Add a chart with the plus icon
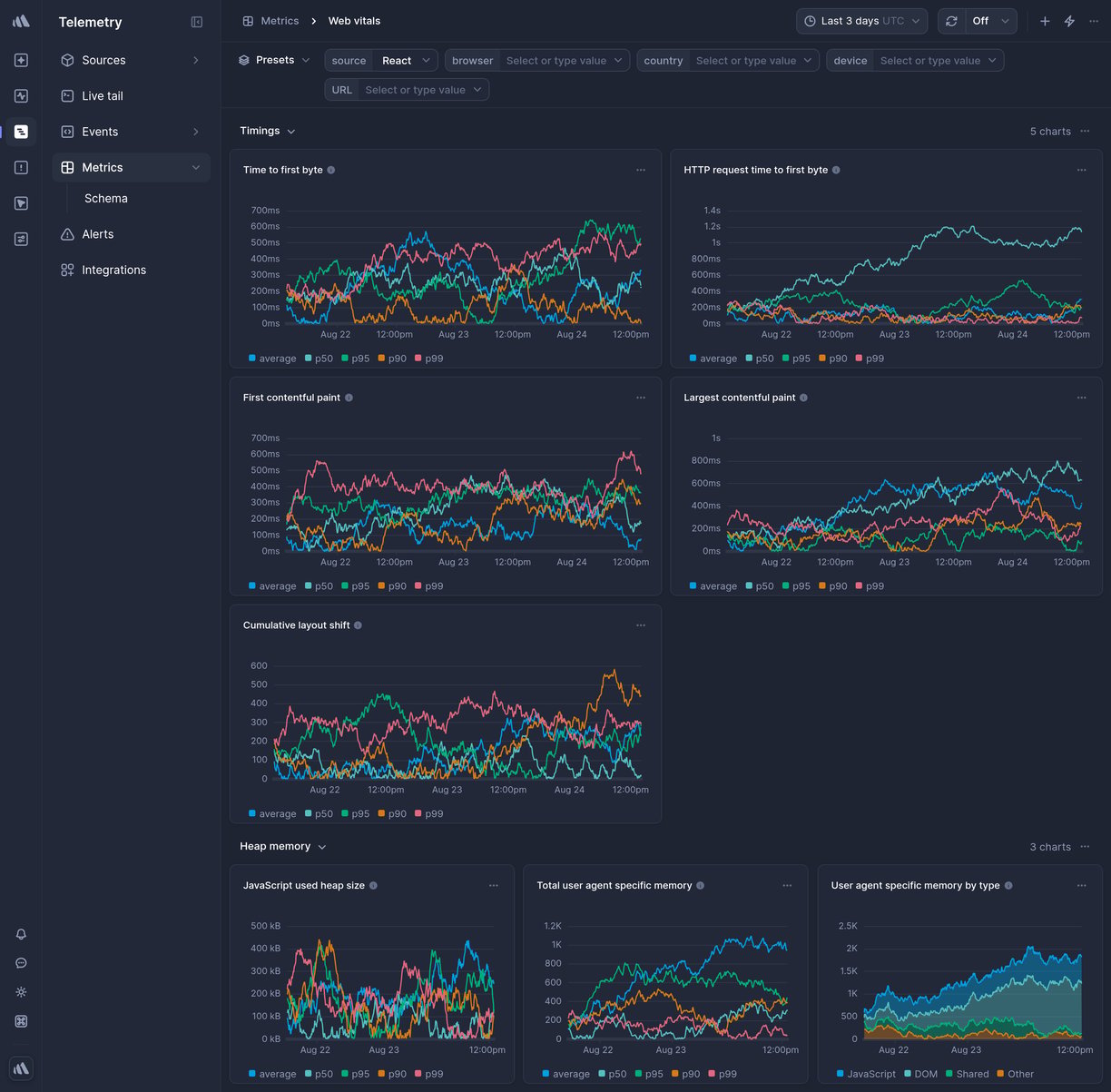The width and height of the screenshot is (1111, 1092). [1045, 21]
